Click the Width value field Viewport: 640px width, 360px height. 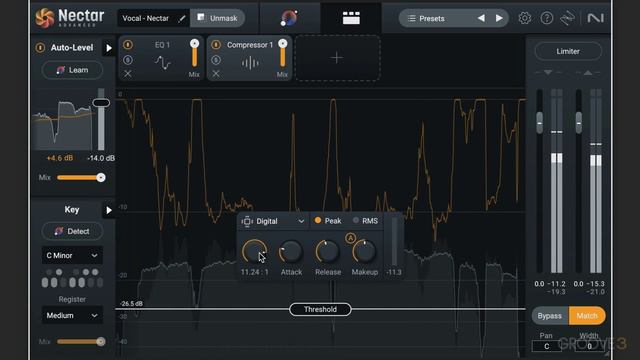click(x=589, y=346)
